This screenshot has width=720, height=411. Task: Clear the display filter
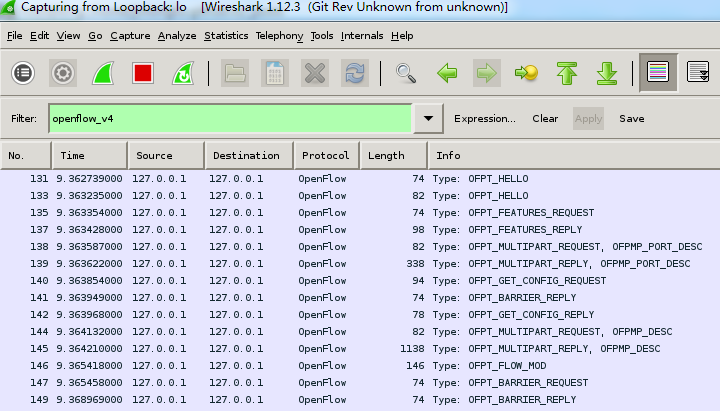click(x=545, y=118)
